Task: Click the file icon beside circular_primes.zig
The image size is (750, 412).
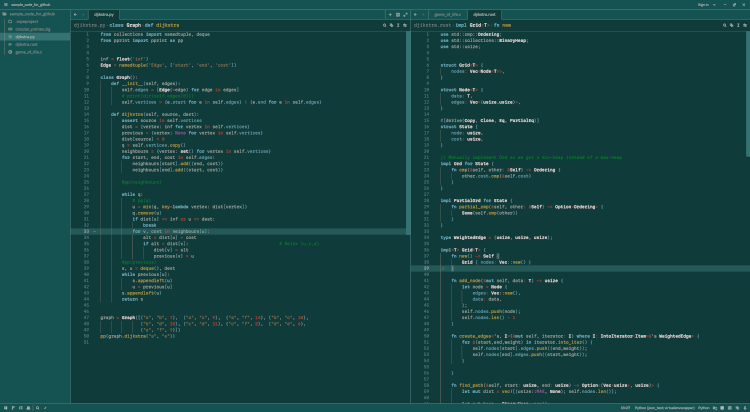Action: click(11, 29)
